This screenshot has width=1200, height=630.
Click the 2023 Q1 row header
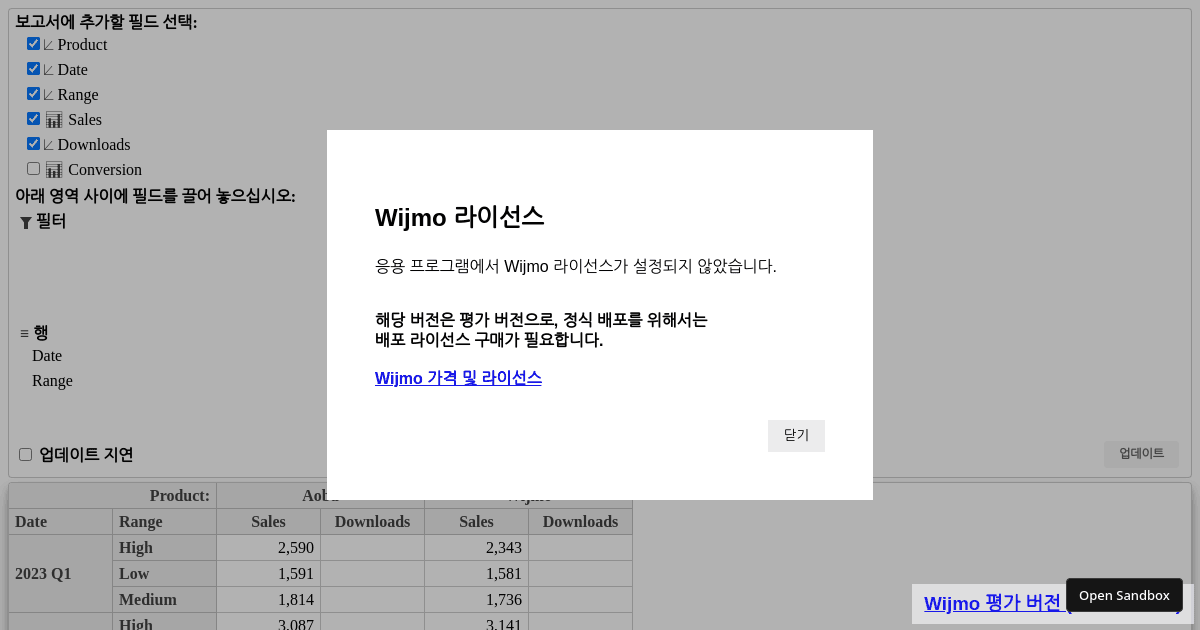coord(61,574)
